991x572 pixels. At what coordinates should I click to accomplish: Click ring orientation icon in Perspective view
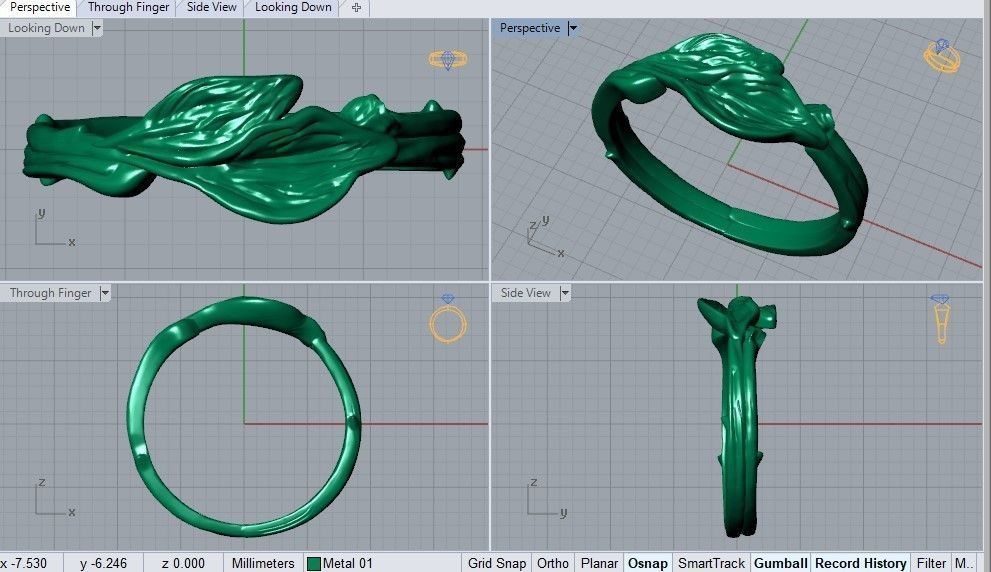(x=942, y=56)
